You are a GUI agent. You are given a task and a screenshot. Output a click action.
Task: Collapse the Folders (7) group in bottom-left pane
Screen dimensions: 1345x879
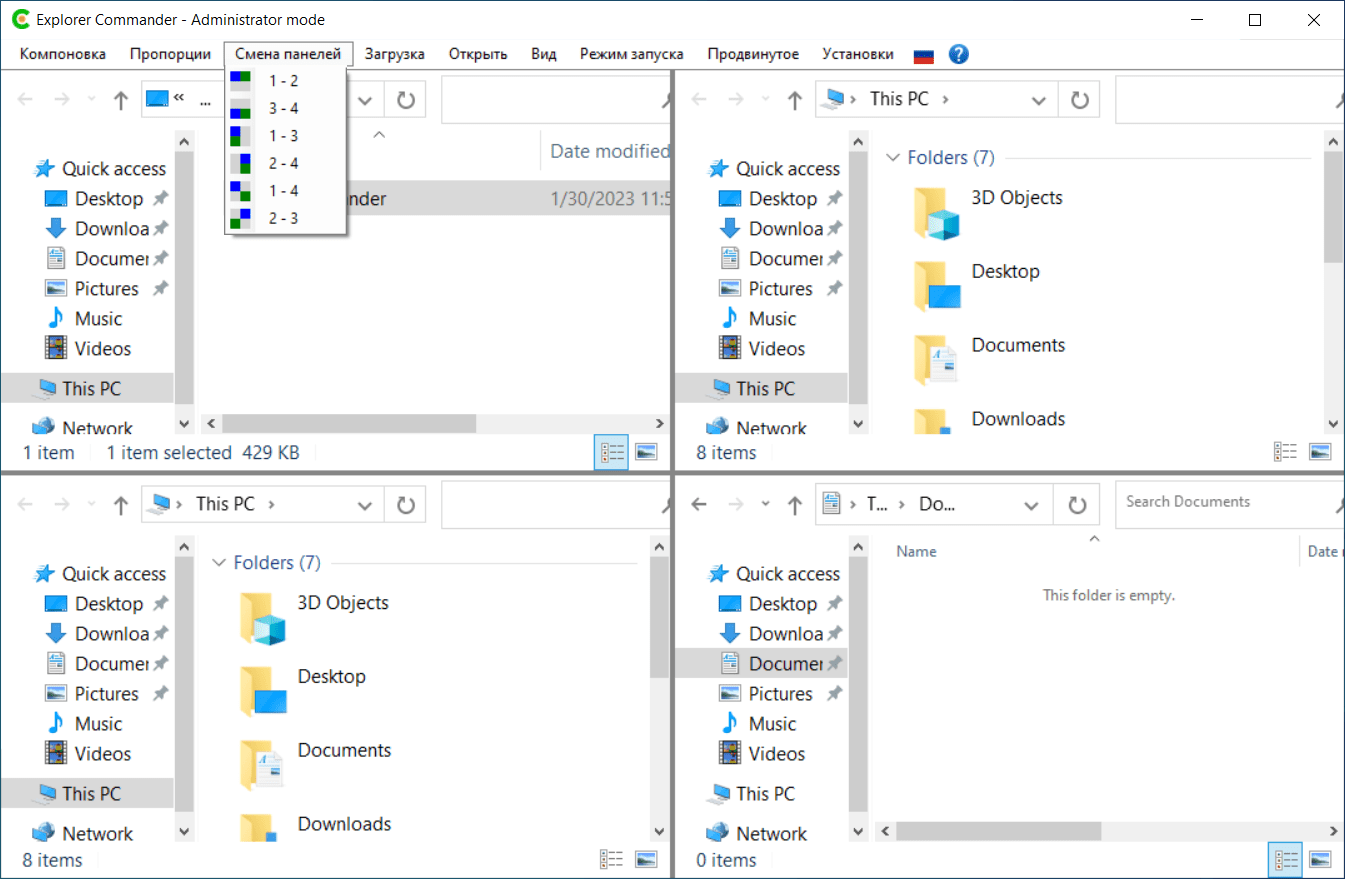pos(219,563)
